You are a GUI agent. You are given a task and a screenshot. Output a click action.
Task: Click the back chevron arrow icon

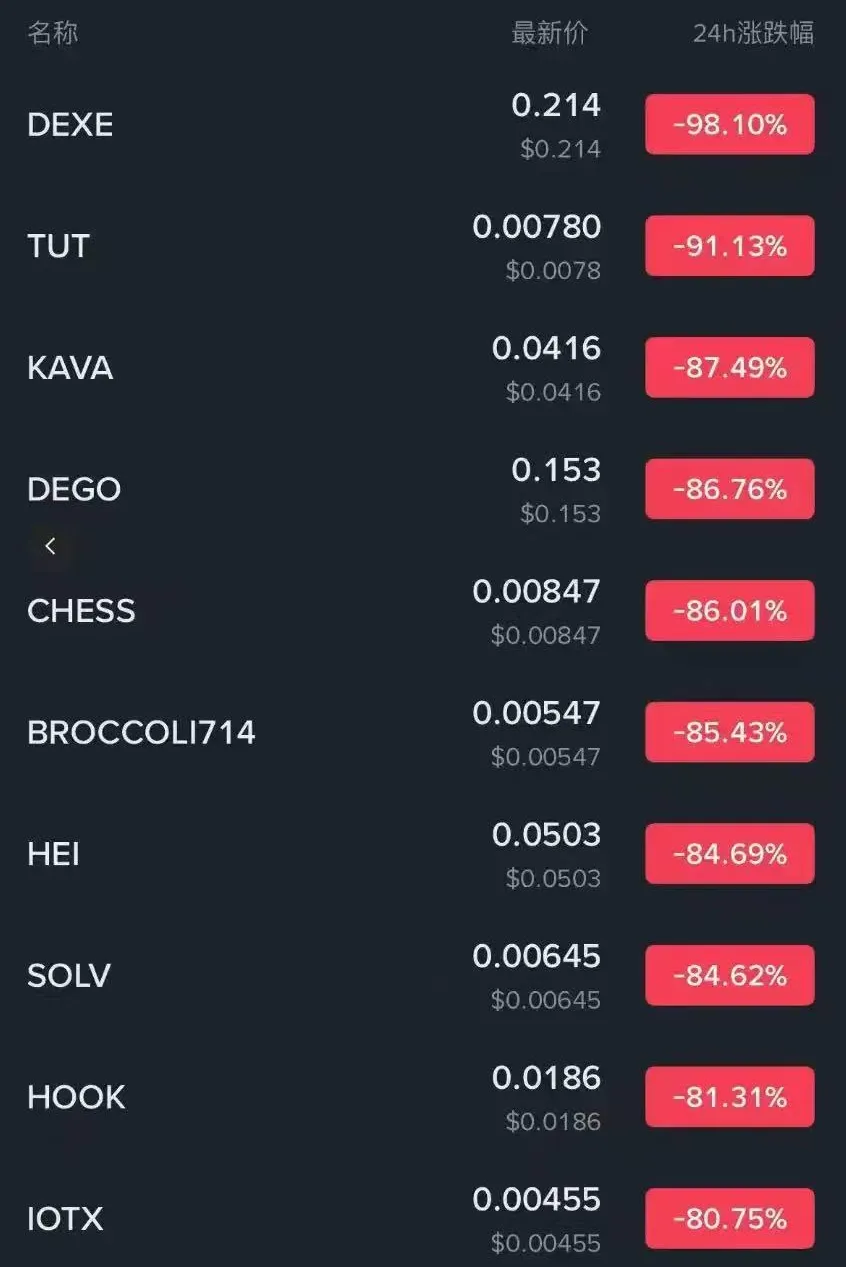50,546
